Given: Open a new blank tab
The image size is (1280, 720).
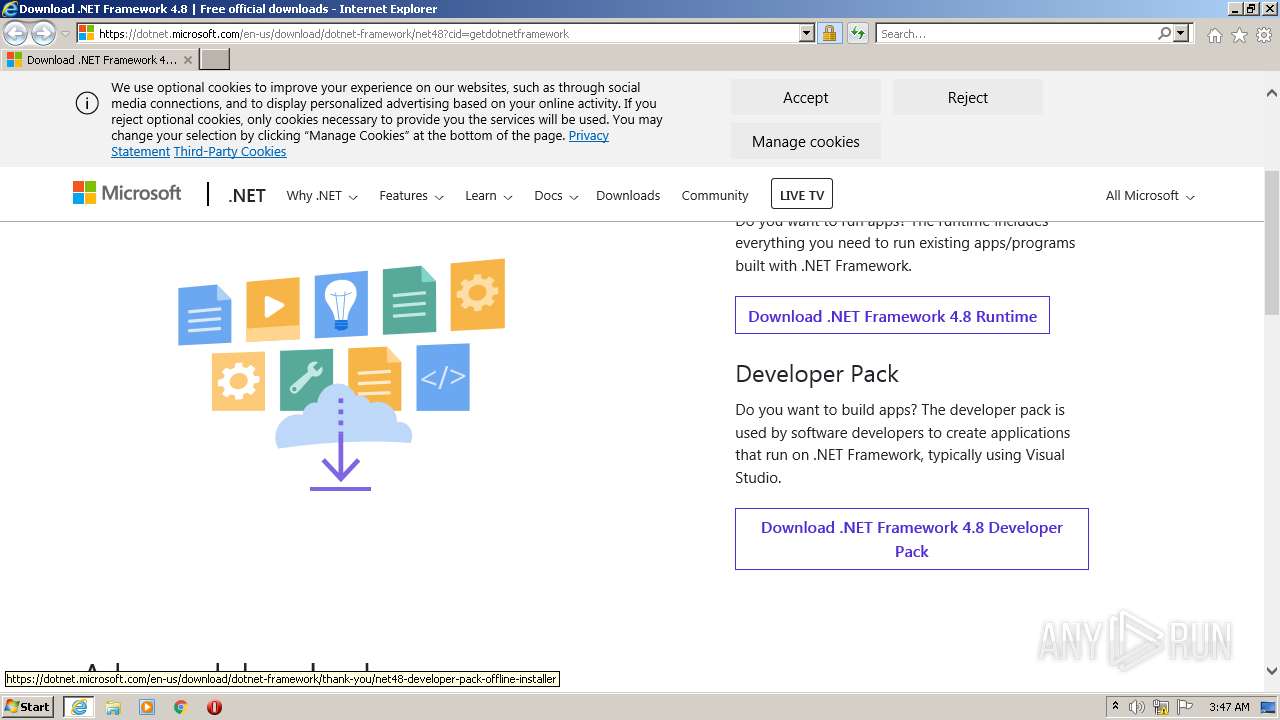Looking at the screenshot, I should click(215, 60).
